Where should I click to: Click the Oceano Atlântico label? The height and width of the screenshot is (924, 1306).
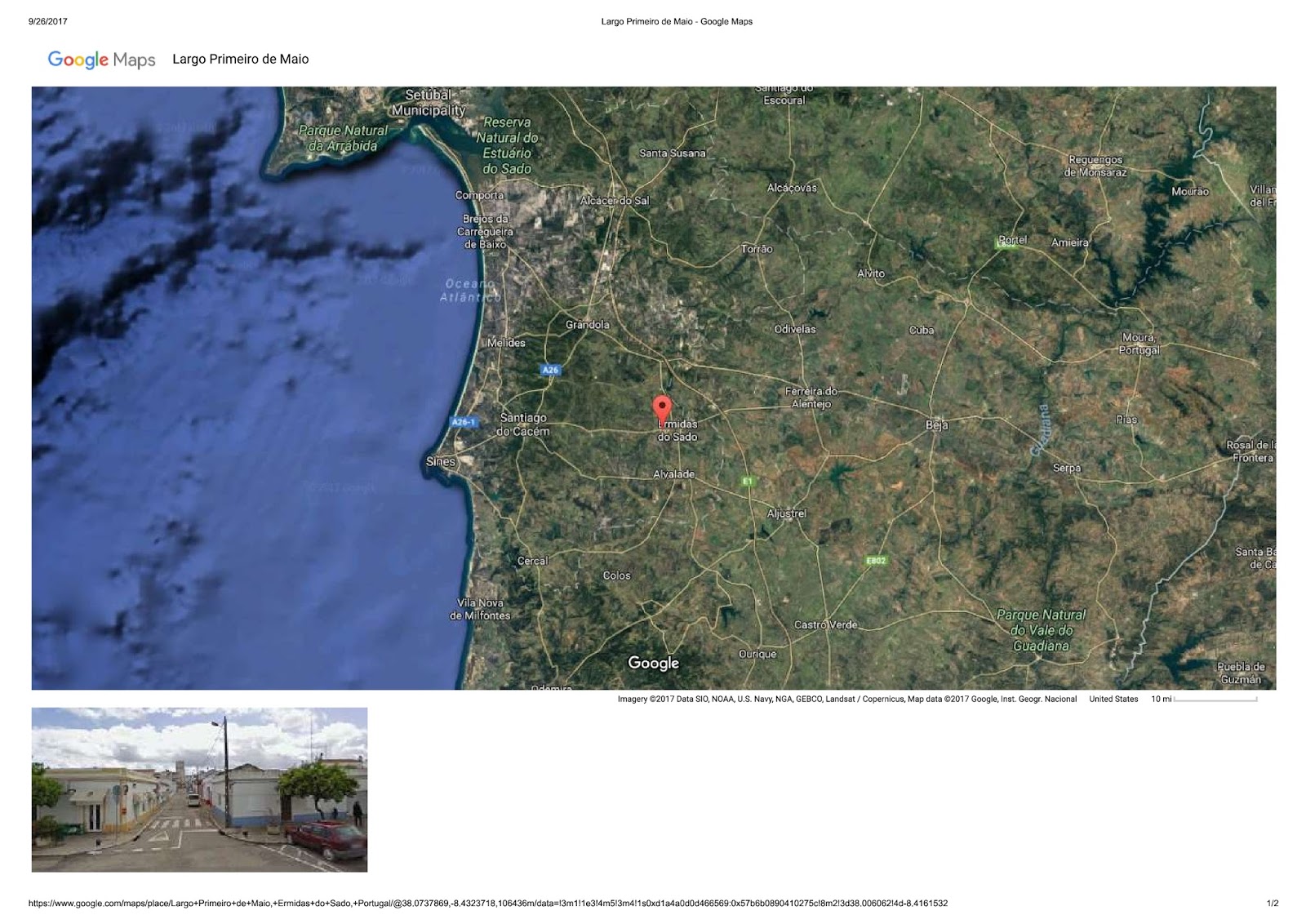[470, 291]
